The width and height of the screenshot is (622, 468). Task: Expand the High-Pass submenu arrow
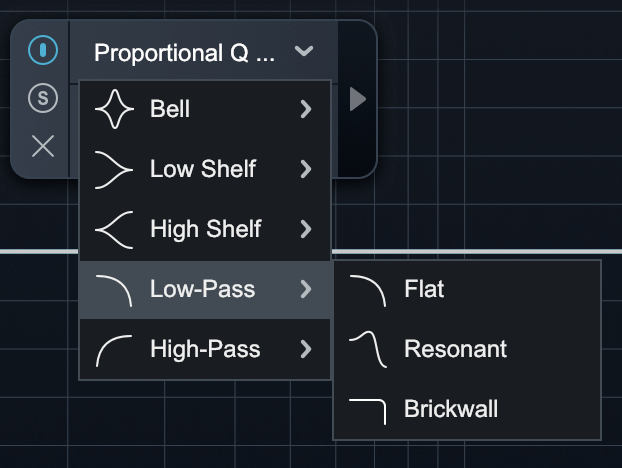(306, 350)
